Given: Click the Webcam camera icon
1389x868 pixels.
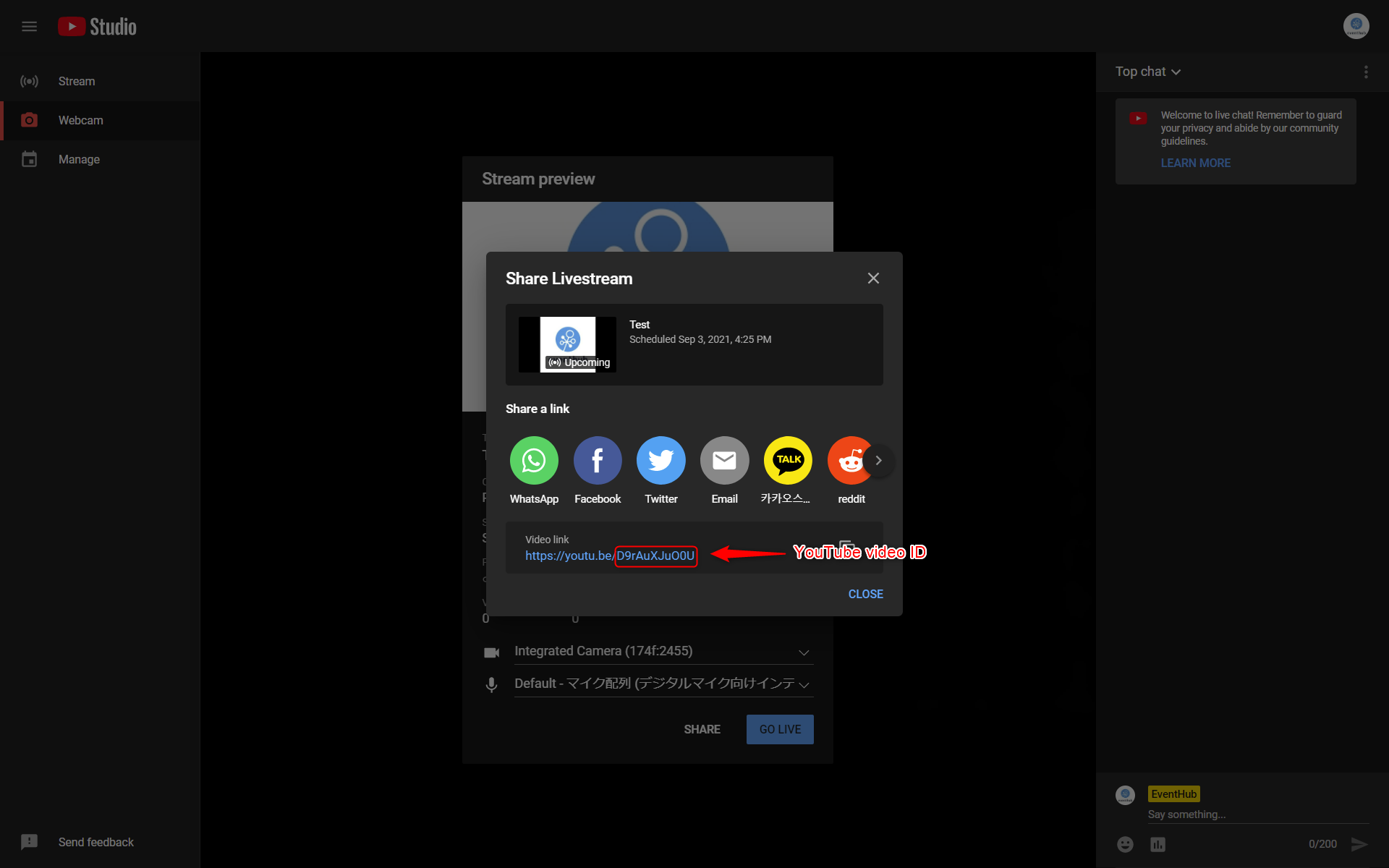Looking at the screenshot, I should click(x=29, y=120).
